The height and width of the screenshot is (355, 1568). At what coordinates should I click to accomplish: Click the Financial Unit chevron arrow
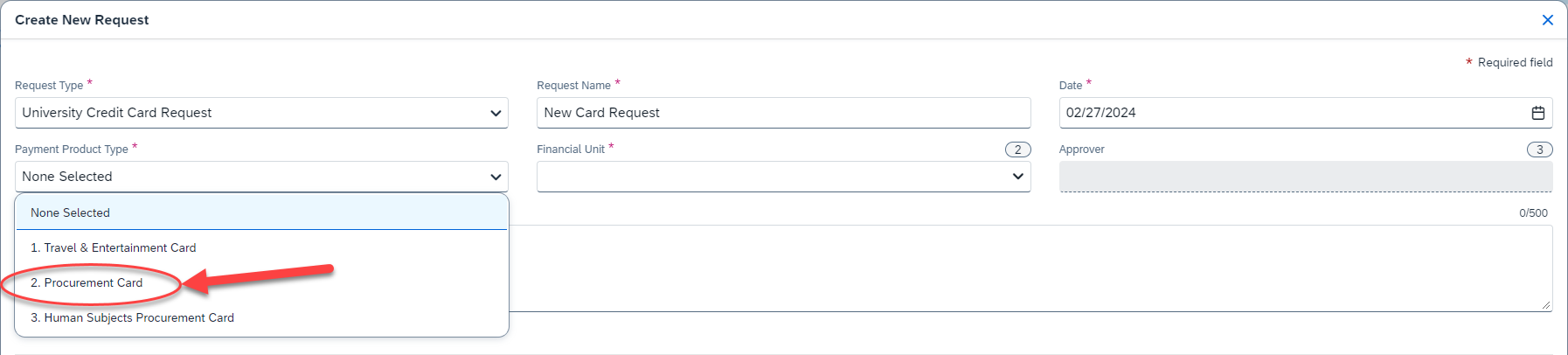(x=1017, y=177)
